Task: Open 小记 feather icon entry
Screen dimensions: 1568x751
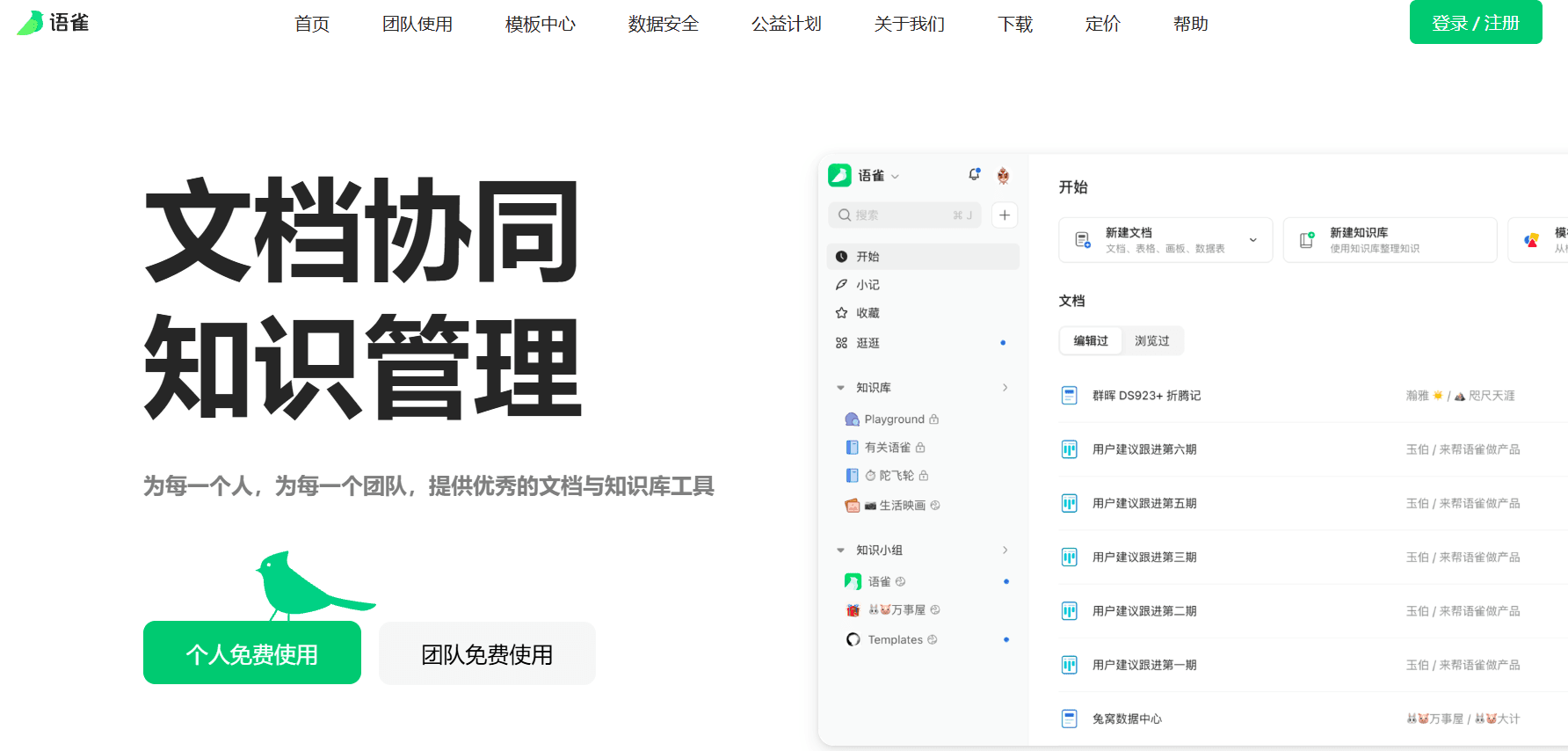Action: (841, 285)
